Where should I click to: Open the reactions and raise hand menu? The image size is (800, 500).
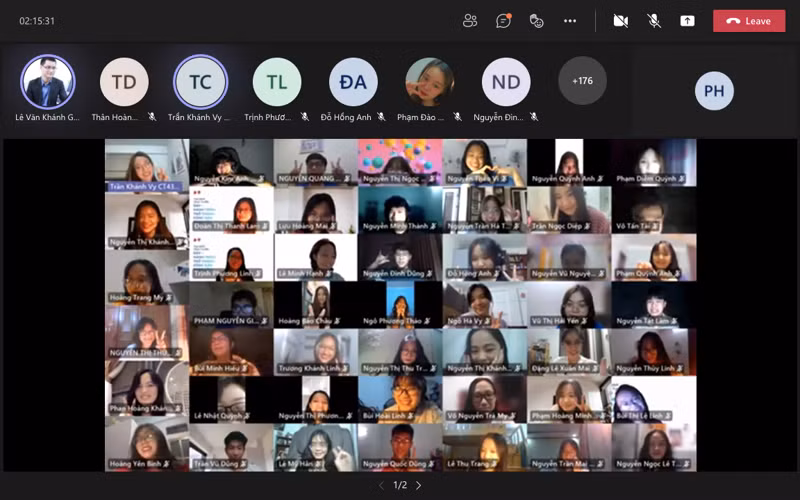click(536, 21)
